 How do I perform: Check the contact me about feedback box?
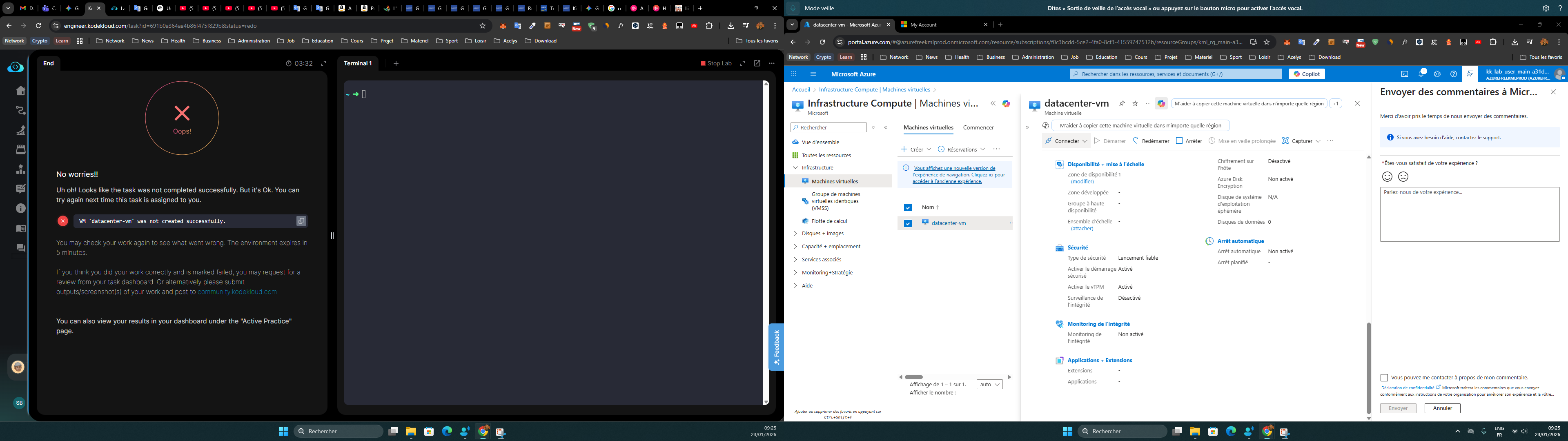(x=1384, y=378)
